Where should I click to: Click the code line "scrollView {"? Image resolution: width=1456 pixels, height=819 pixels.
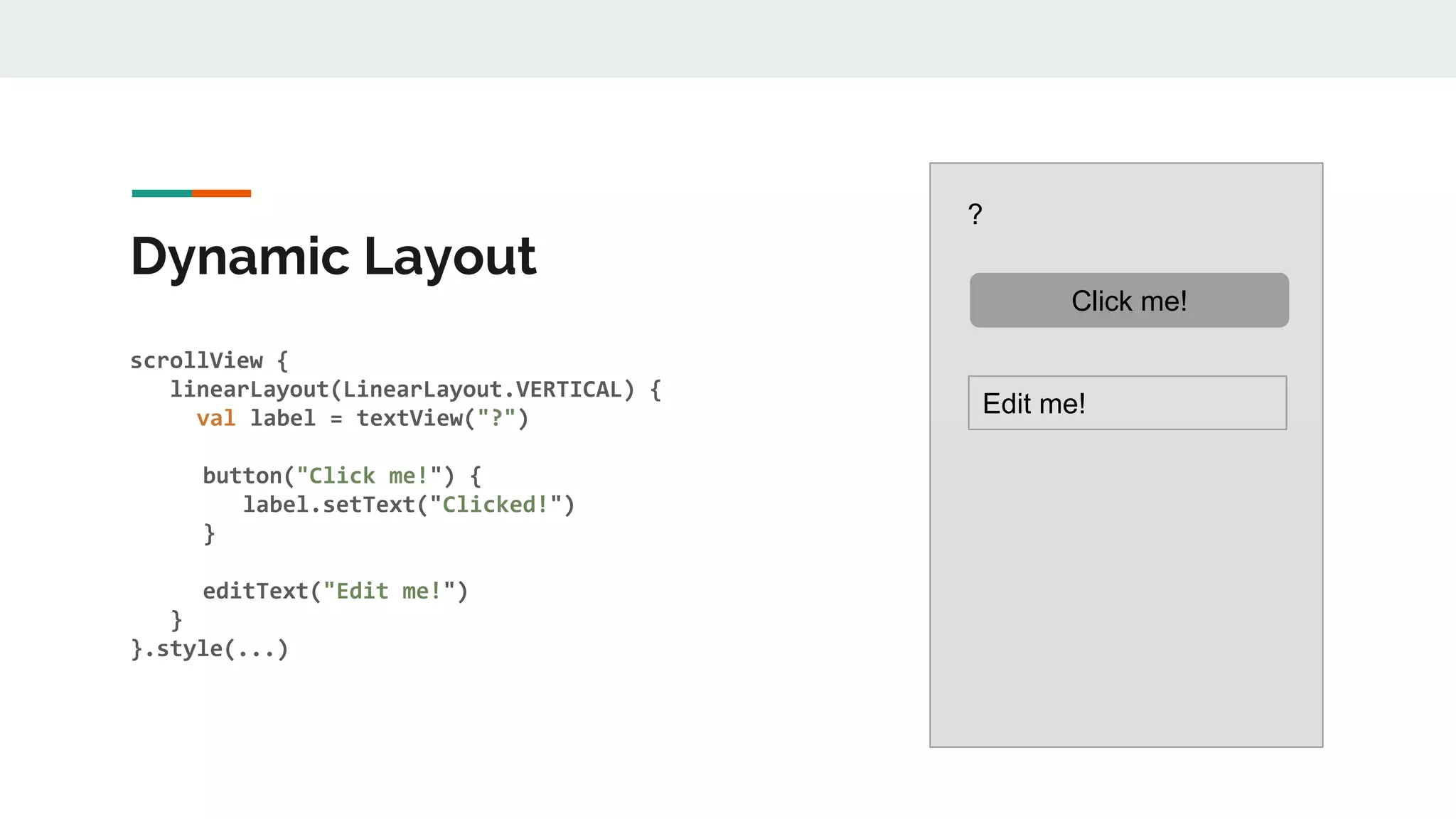pos(210,360)
